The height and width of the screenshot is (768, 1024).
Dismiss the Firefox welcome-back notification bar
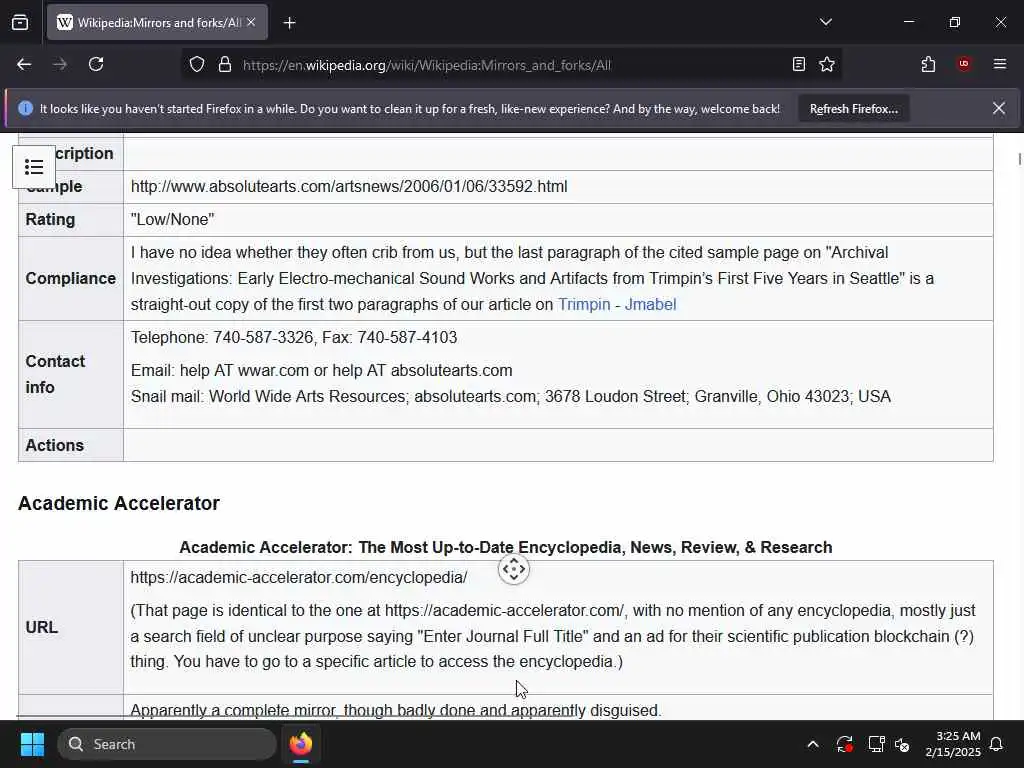tap(999, 108)
